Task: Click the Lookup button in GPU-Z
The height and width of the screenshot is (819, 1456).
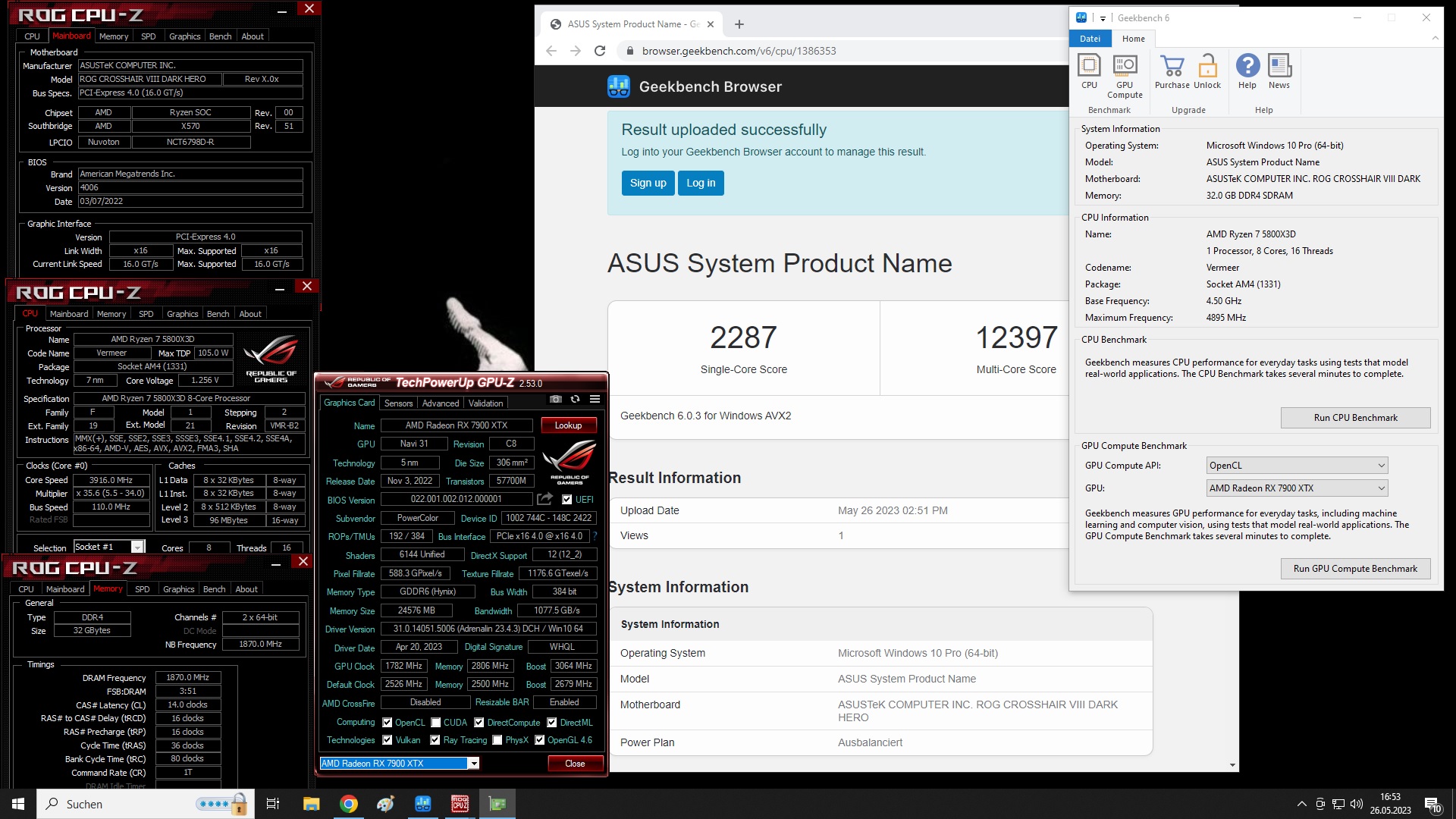Action: tap(568, 425)
